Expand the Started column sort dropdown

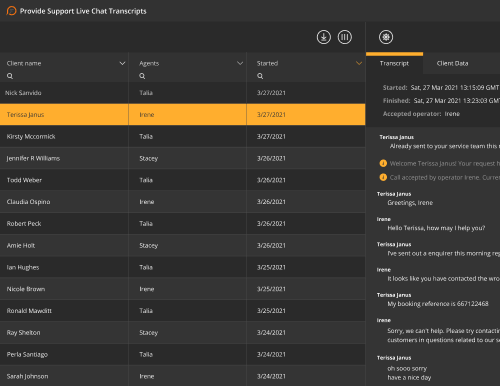point(359,63)
